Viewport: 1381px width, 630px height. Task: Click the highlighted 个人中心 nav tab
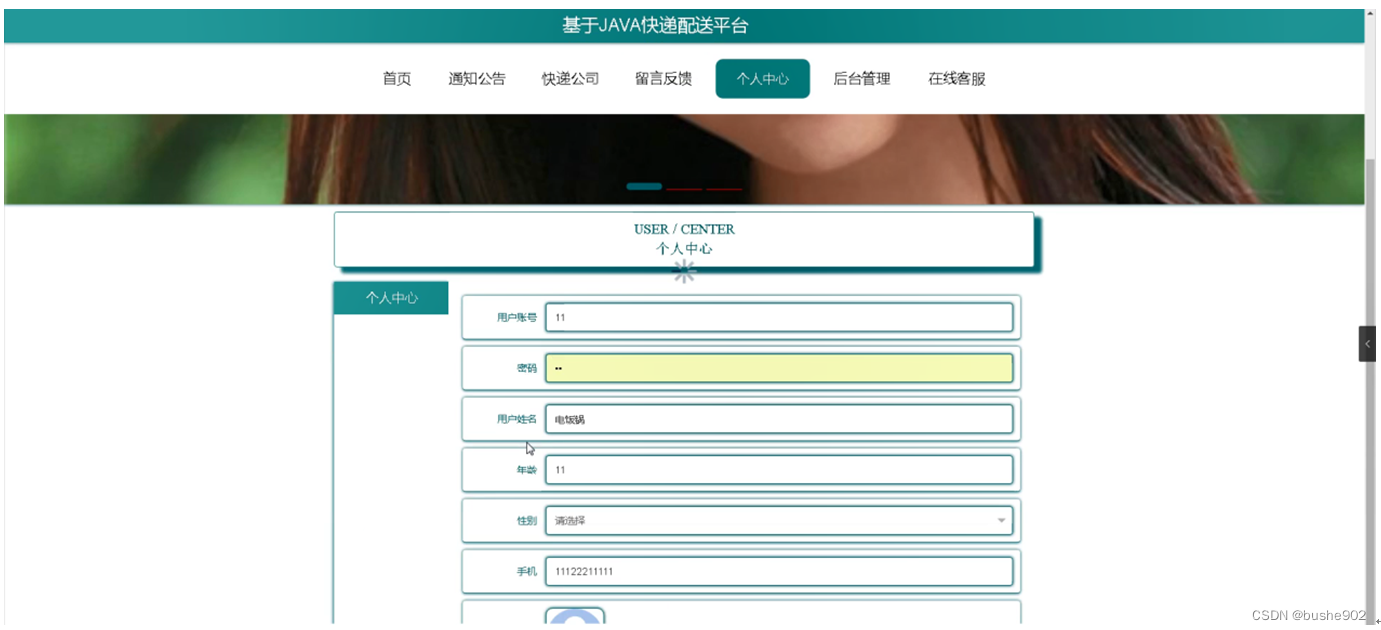pos(762,79)
